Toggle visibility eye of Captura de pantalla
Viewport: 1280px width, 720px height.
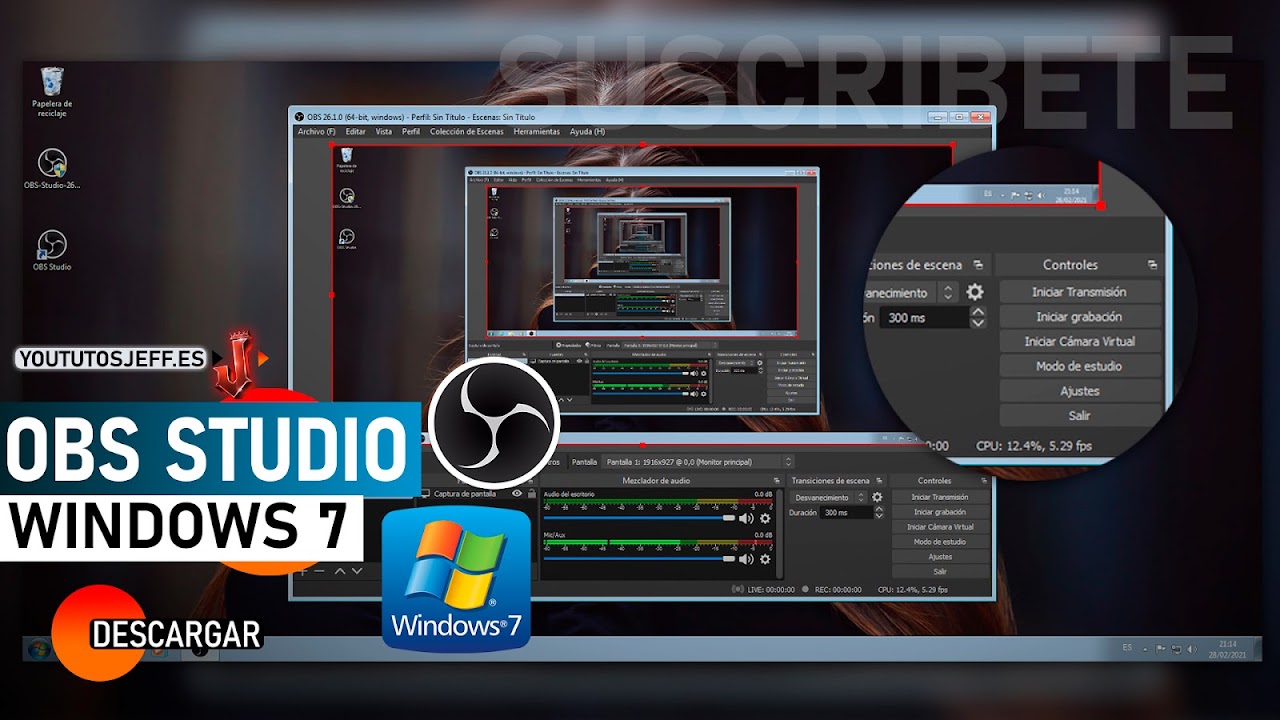pyautogui.click(x=517, y=494)
